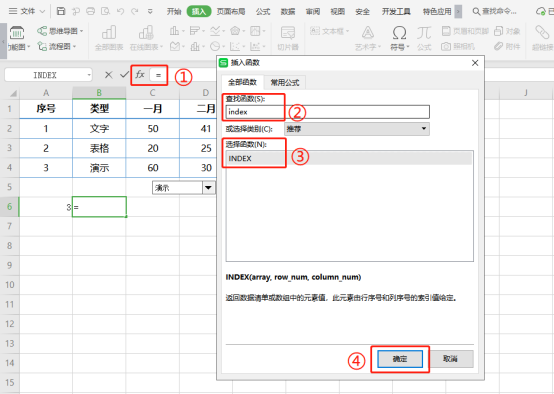Viewport: 554px width, 394px height.
Task: Click the 流程图 flowchart icon
Action: pos(42,46)
